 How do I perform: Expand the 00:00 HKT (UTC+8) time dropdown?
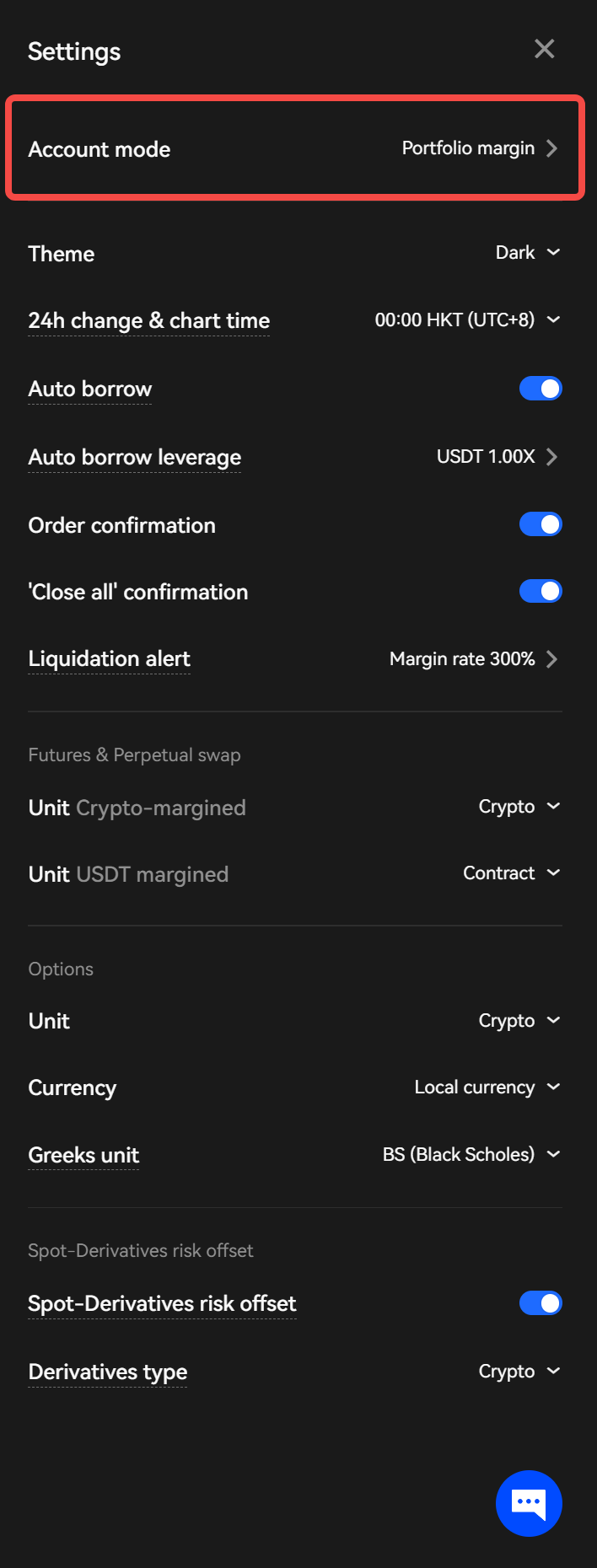[x=468, y=320]
